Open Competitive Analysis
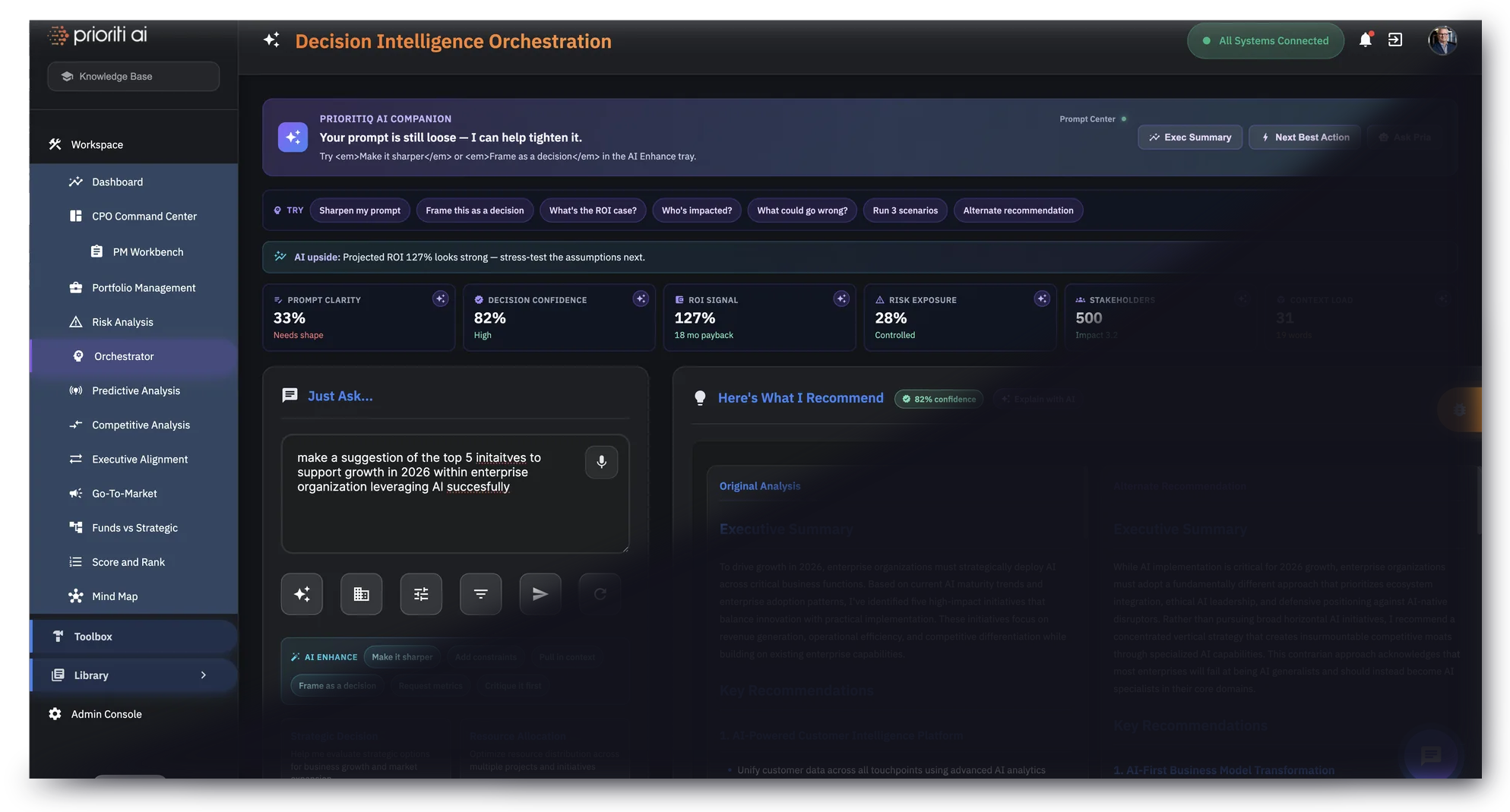 pyautogui.click(x=134, y=425)
